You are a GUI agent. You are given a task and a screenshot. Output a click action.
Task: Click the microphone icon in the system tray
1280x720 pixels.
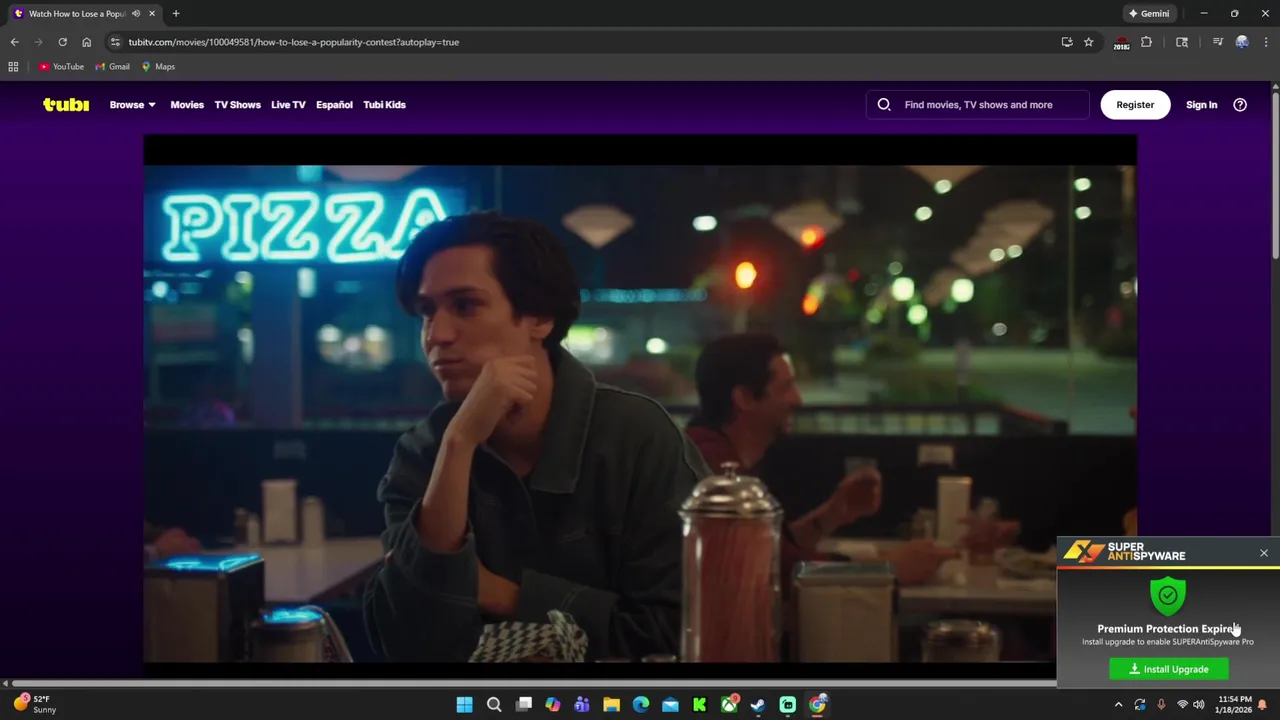(1161, 705)
